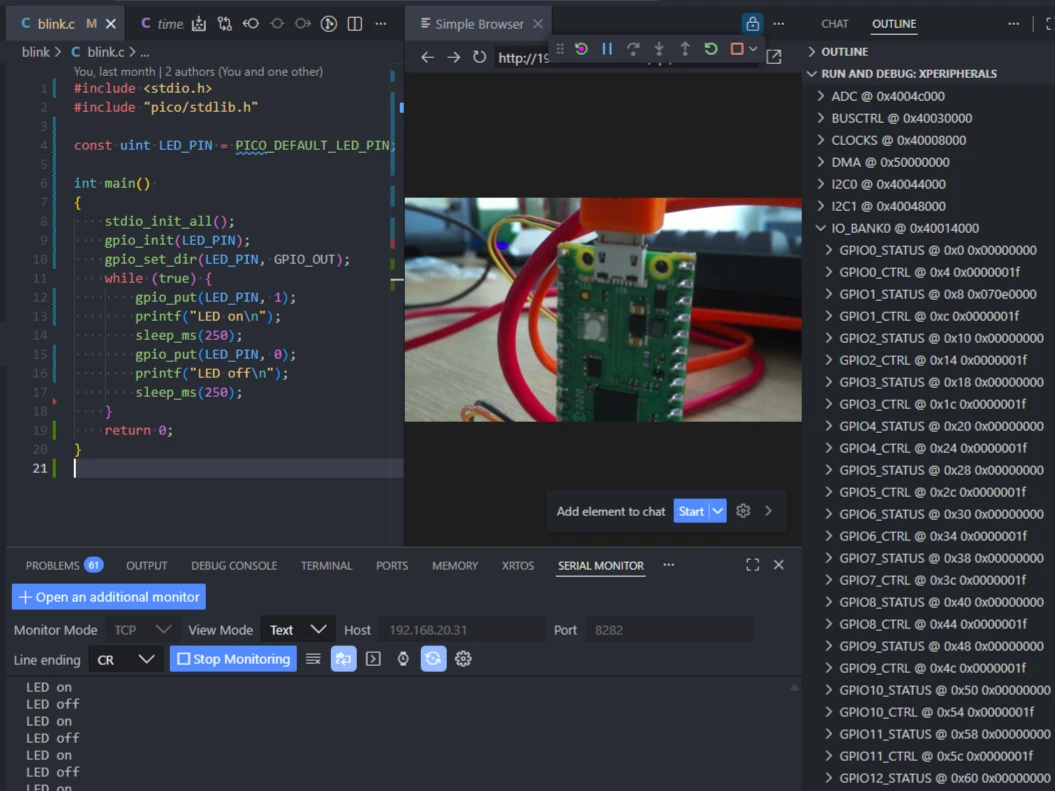
Task: Open Add element to chat settings gear
Action: [743, 511]
